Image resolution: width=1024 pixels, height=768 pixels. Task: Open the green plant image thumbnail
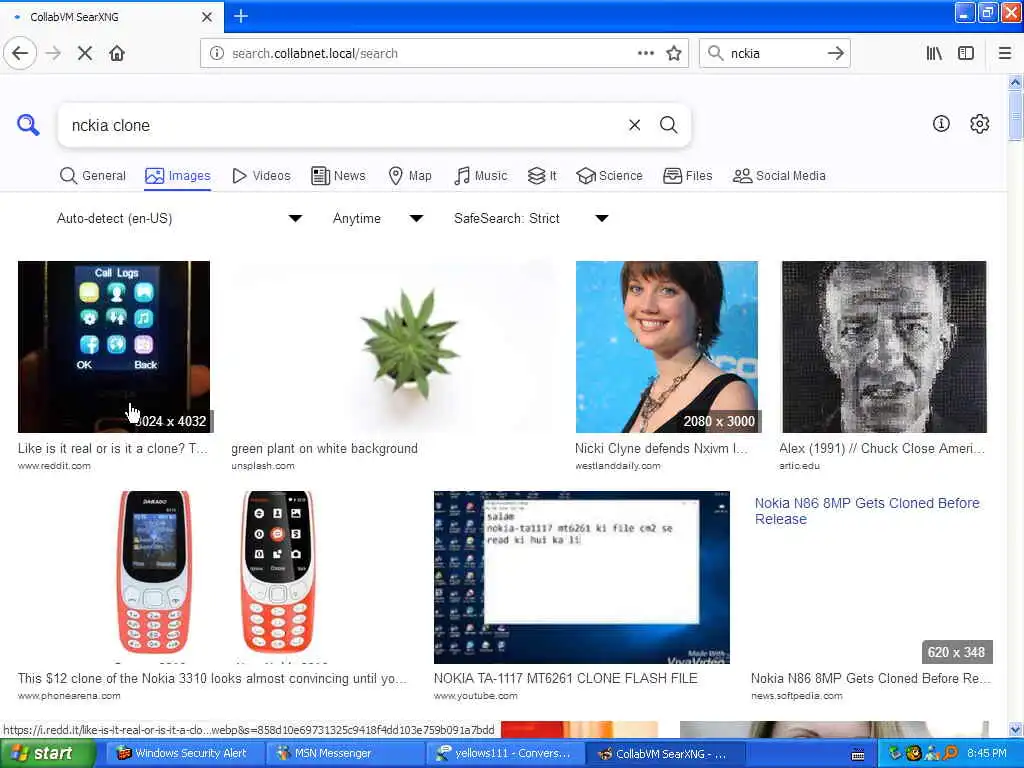pyautogui.click(x=393, y=347)
